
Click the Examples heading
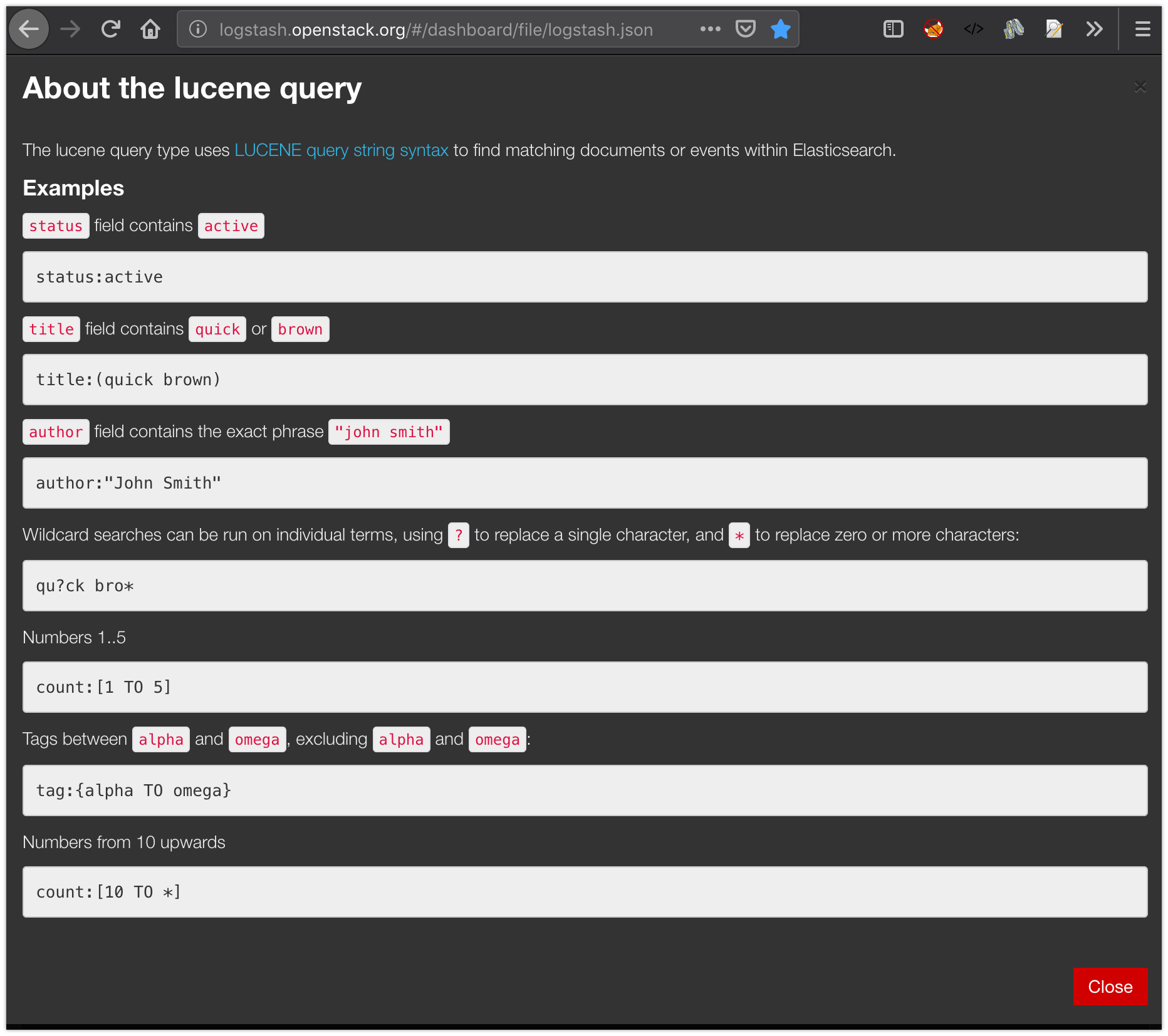tap(73, 188)
